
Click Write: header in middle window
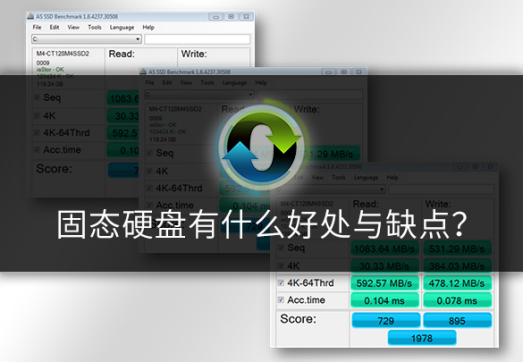pos(307,109)
